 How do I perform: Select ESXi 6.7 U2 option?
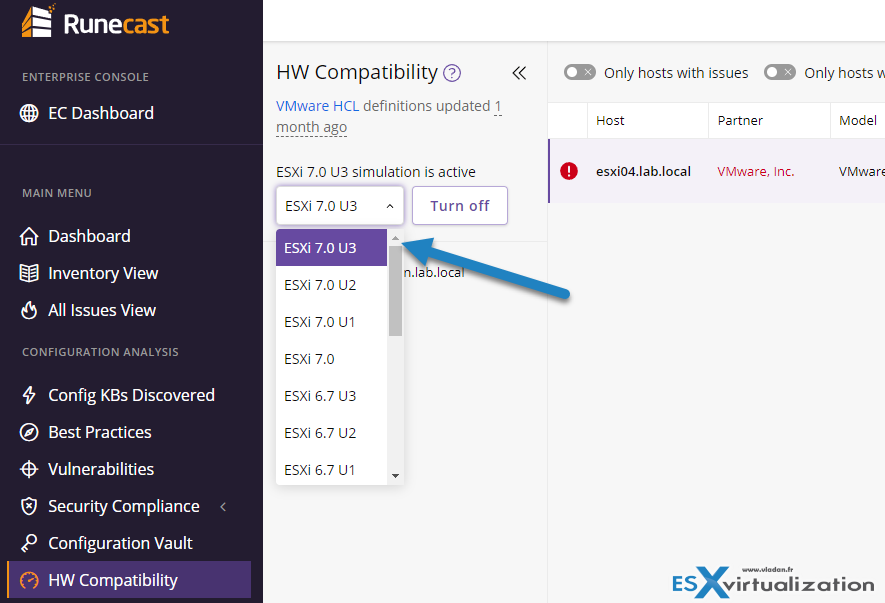point(331,433)
